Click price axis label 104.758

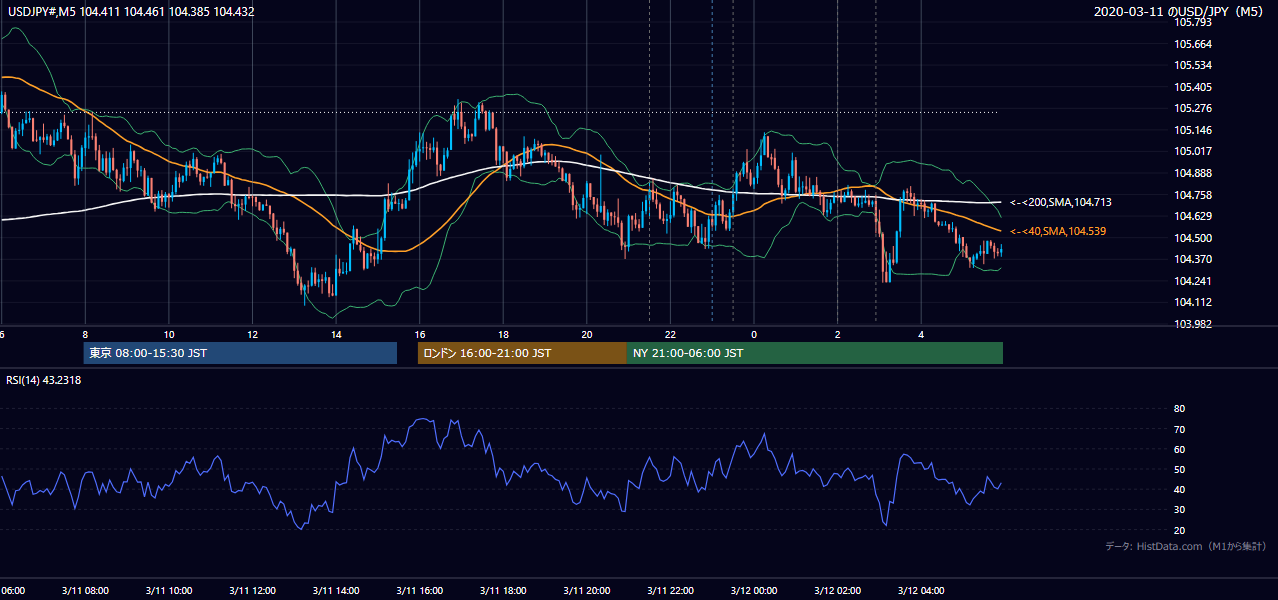click(x=1193, y=195)
